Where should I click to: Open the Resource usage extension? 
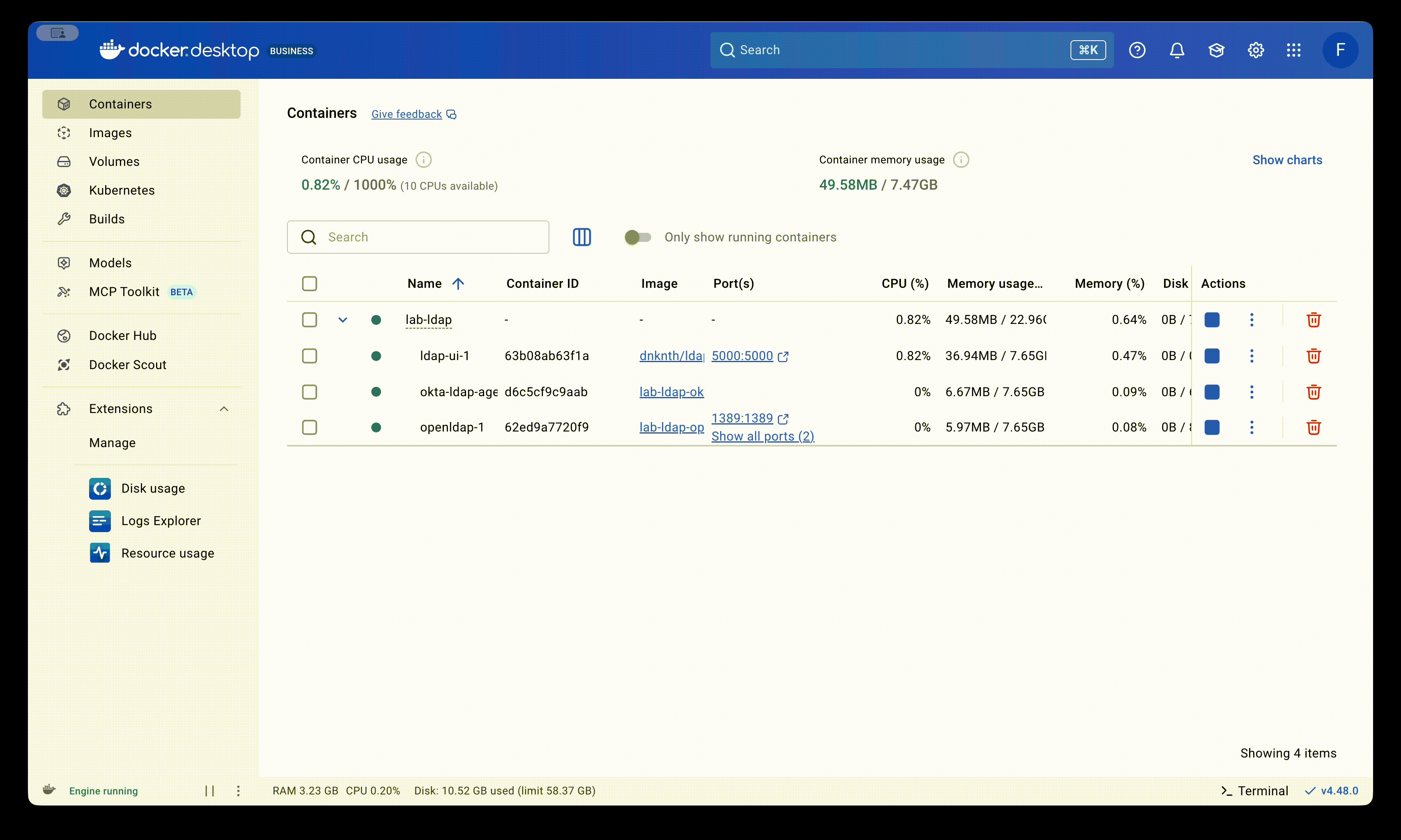[168, 553]
